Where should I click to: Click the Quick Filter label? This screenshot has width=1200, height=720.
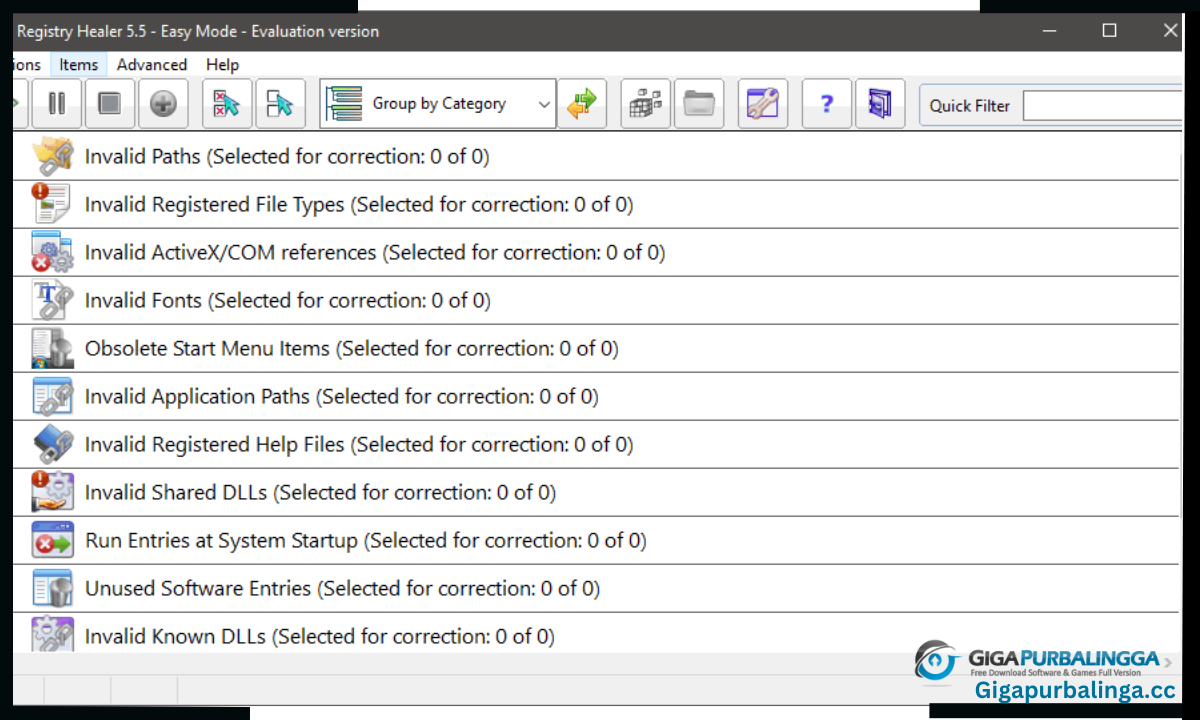click(970, 105)
